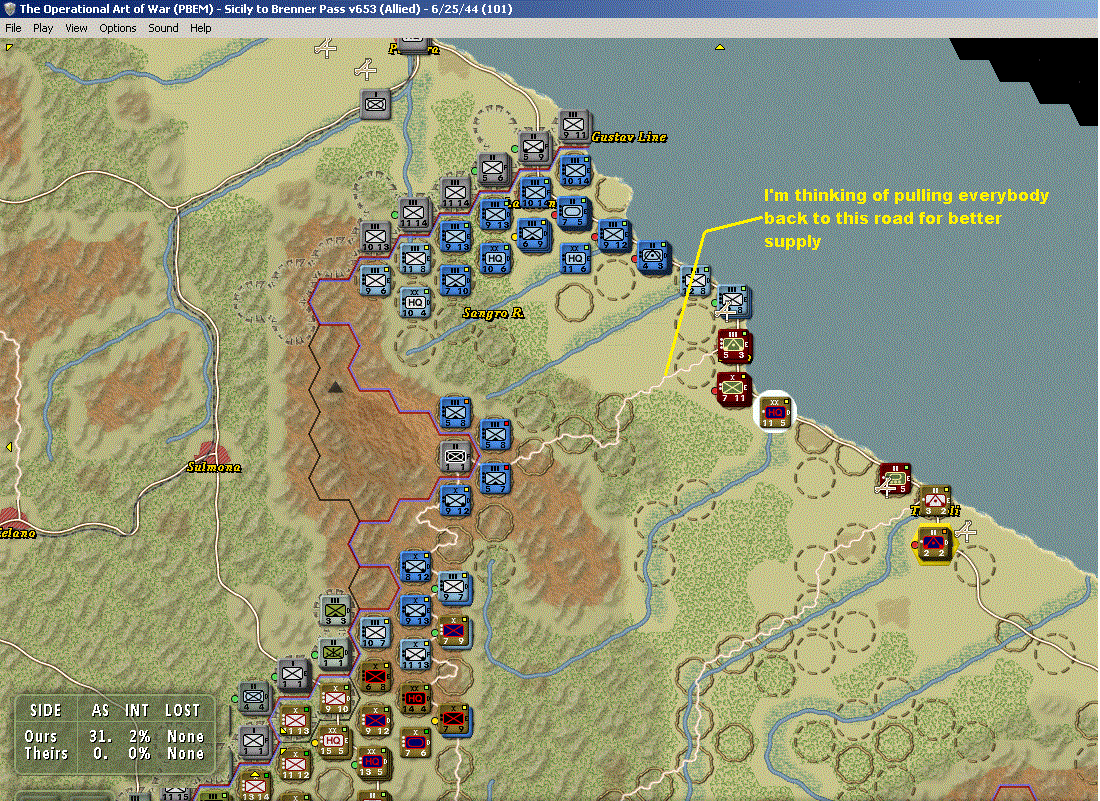
Task: Select the blue 6-9 mountain infantry unit
Action: coord(533,234)
